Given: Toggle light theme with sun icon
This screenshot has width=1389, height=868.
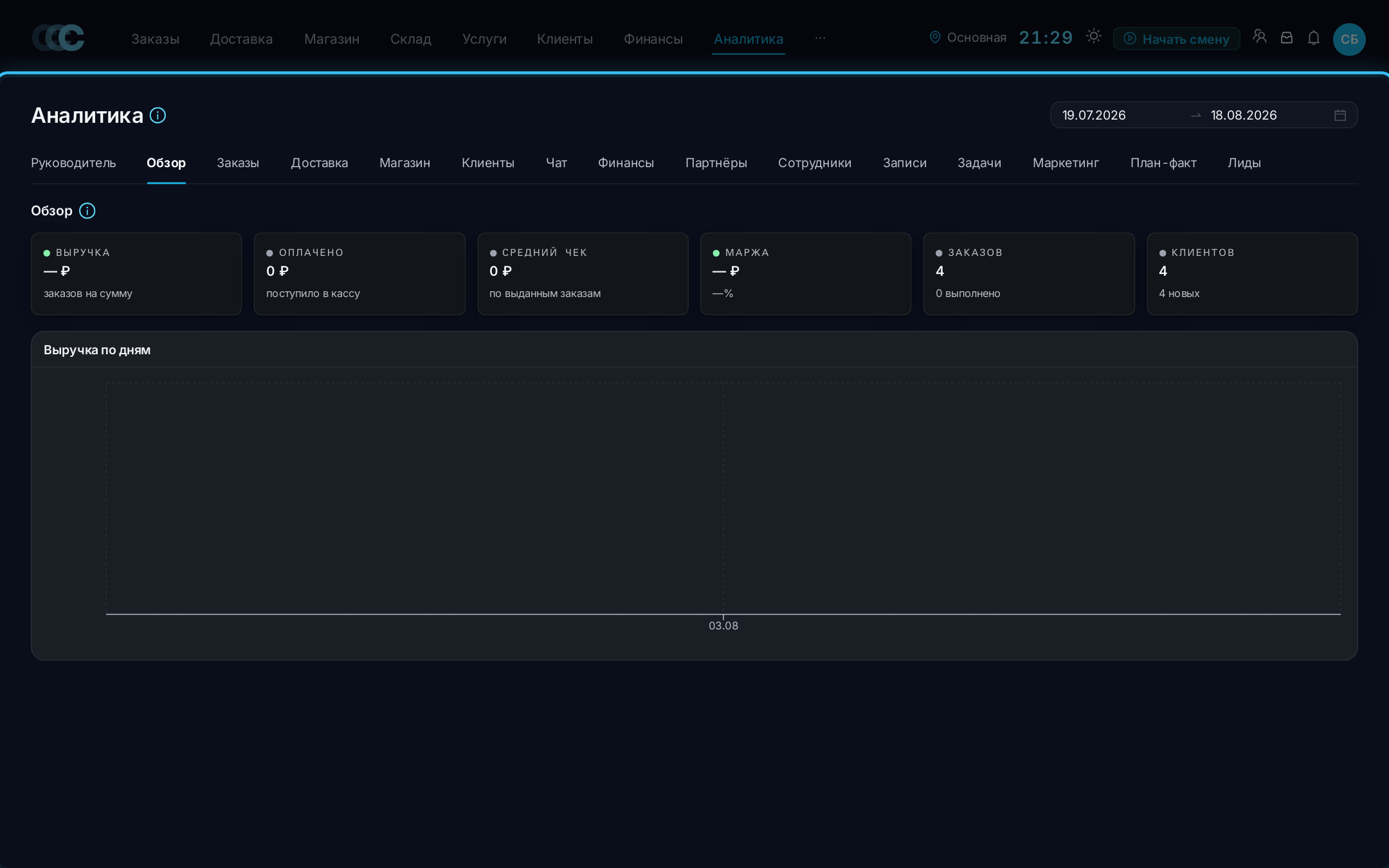Looking at the screenshot, I should coord(1094,37).
